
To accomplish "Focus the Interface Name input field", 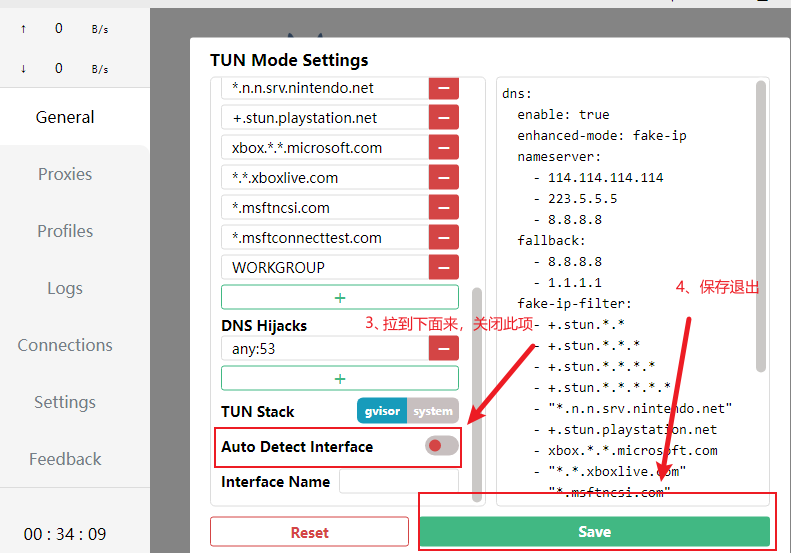I will coord(399,481).
